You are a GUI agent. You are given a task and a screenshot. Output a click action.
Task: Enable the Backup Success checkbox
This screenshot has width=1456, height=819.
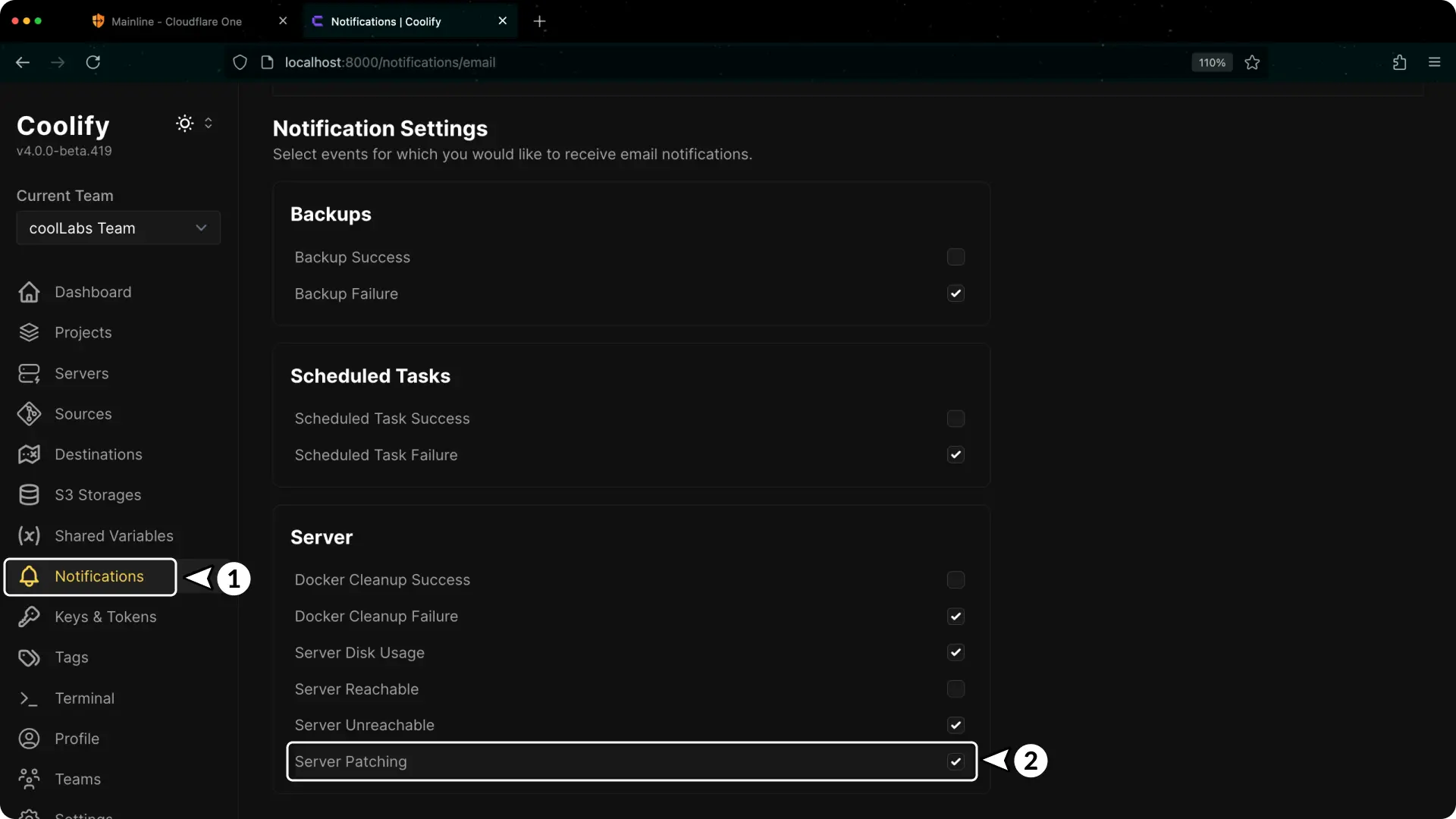coord(955,256)
